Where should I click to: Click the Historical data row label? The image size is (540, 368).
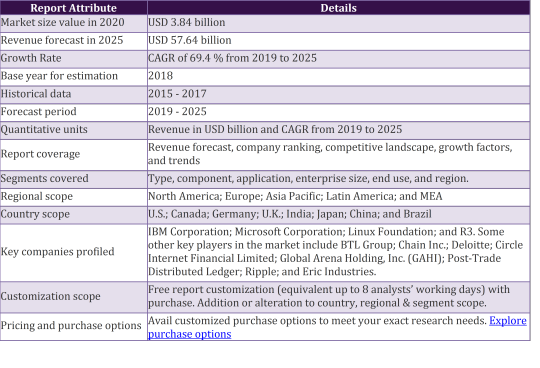click(36, 94)
